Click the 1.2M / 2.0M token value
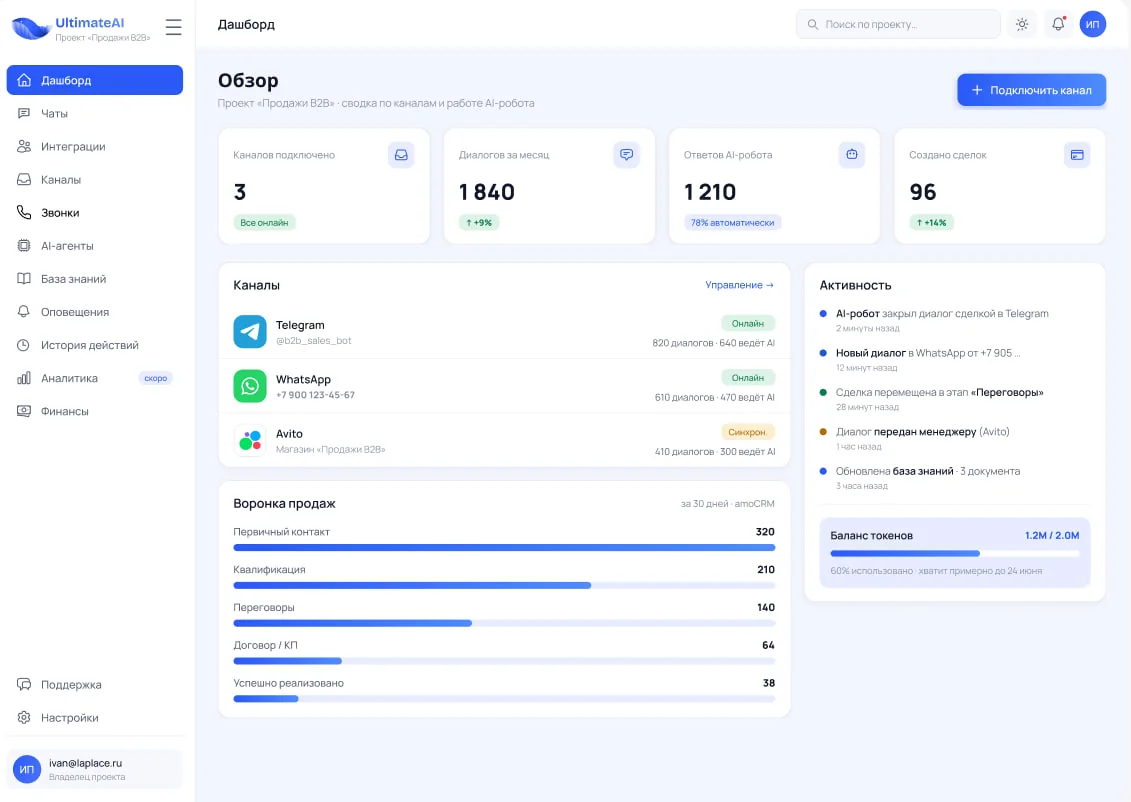The width and height of the screenshot is (1131, 802). coord(1052,535)
